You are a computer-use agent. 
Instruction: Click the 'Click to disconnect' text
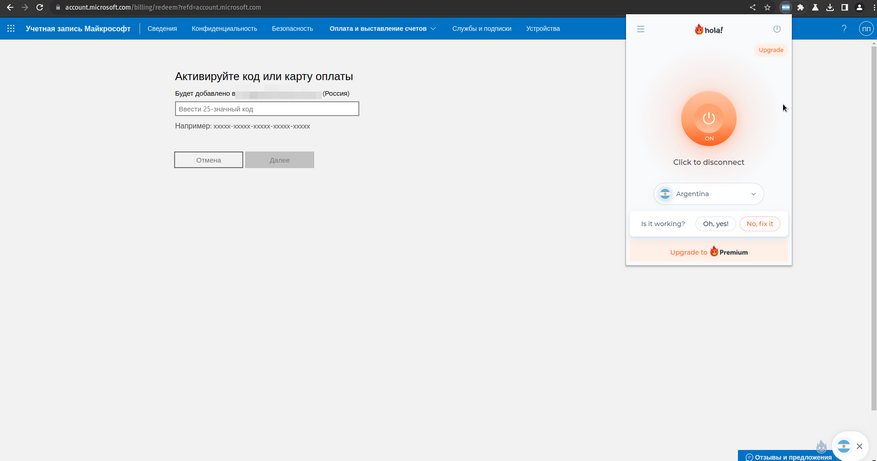pos(709,162)
